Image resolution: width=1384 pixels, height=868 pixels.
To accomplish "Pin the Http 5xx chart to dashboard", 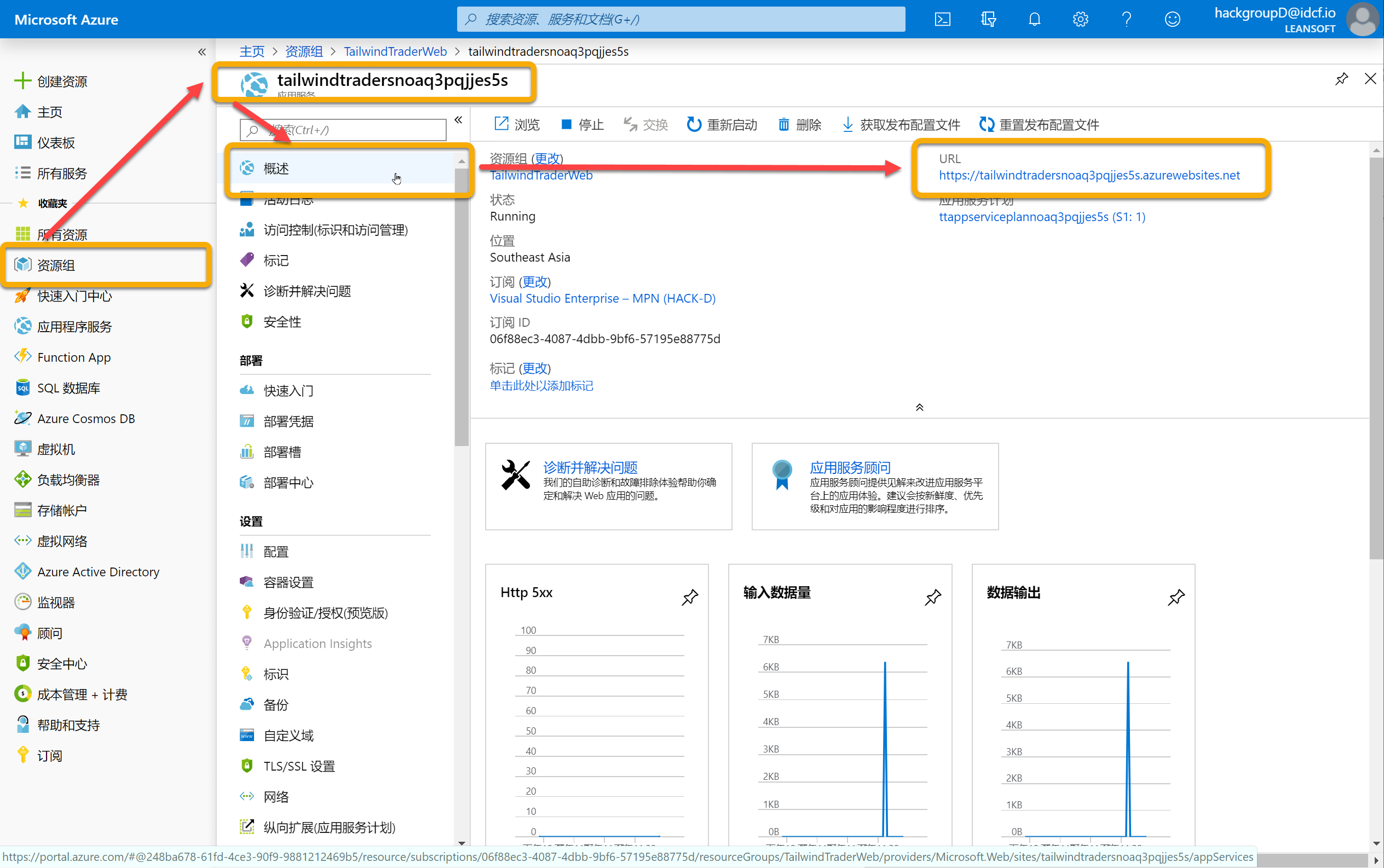I will click(x=689, y=598).
